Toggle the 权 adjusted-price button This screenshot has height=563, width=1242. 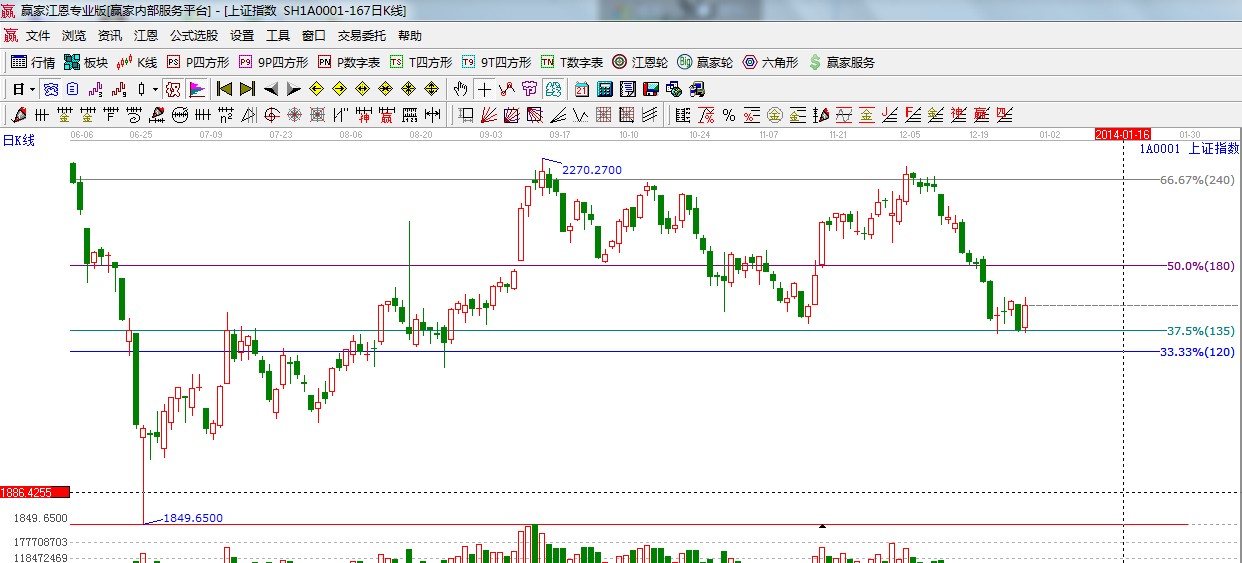pyautogui.click(x=173, y=89)
